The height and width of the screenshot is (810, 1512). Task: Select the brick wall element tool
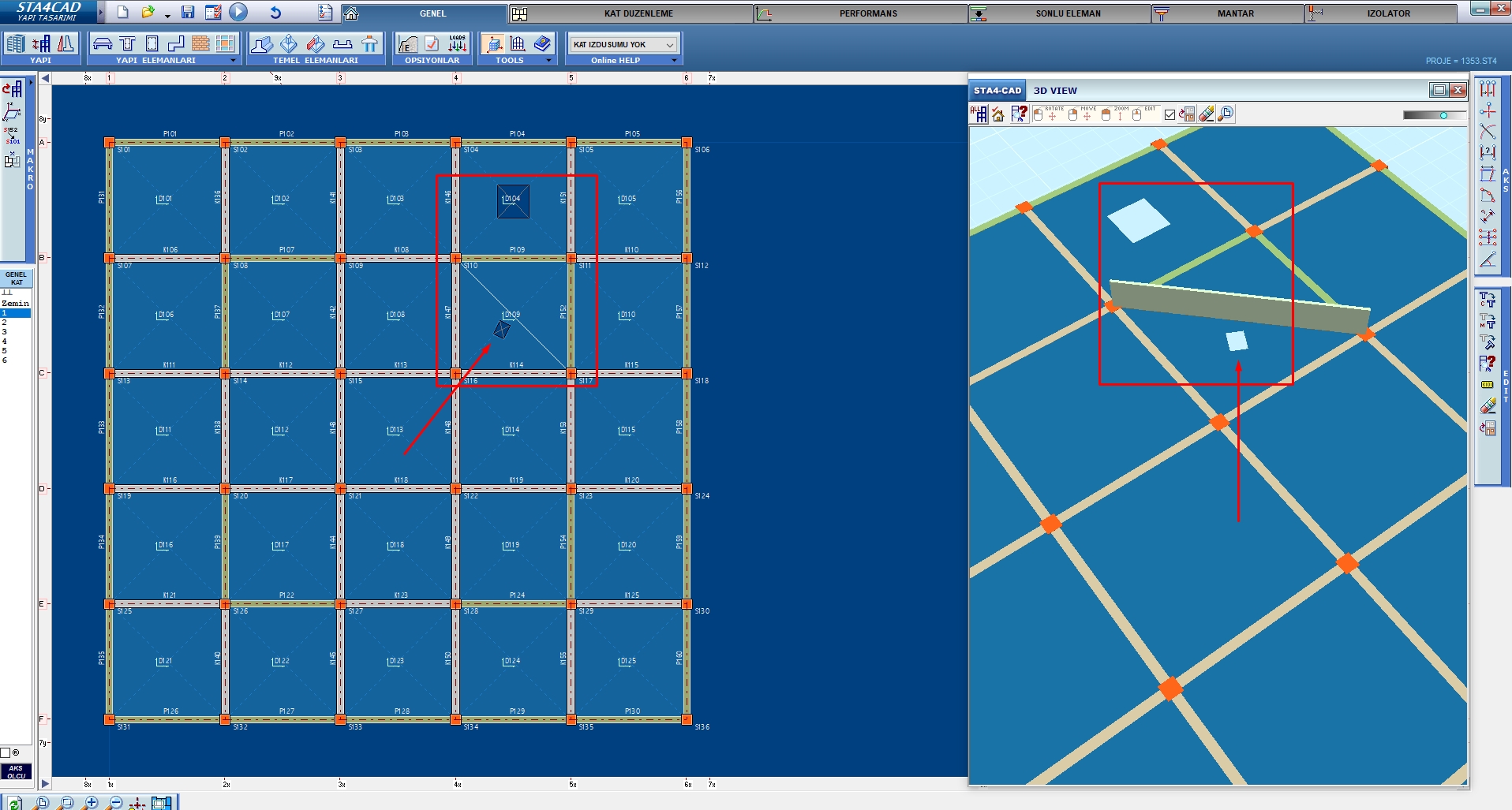[200, 44]
